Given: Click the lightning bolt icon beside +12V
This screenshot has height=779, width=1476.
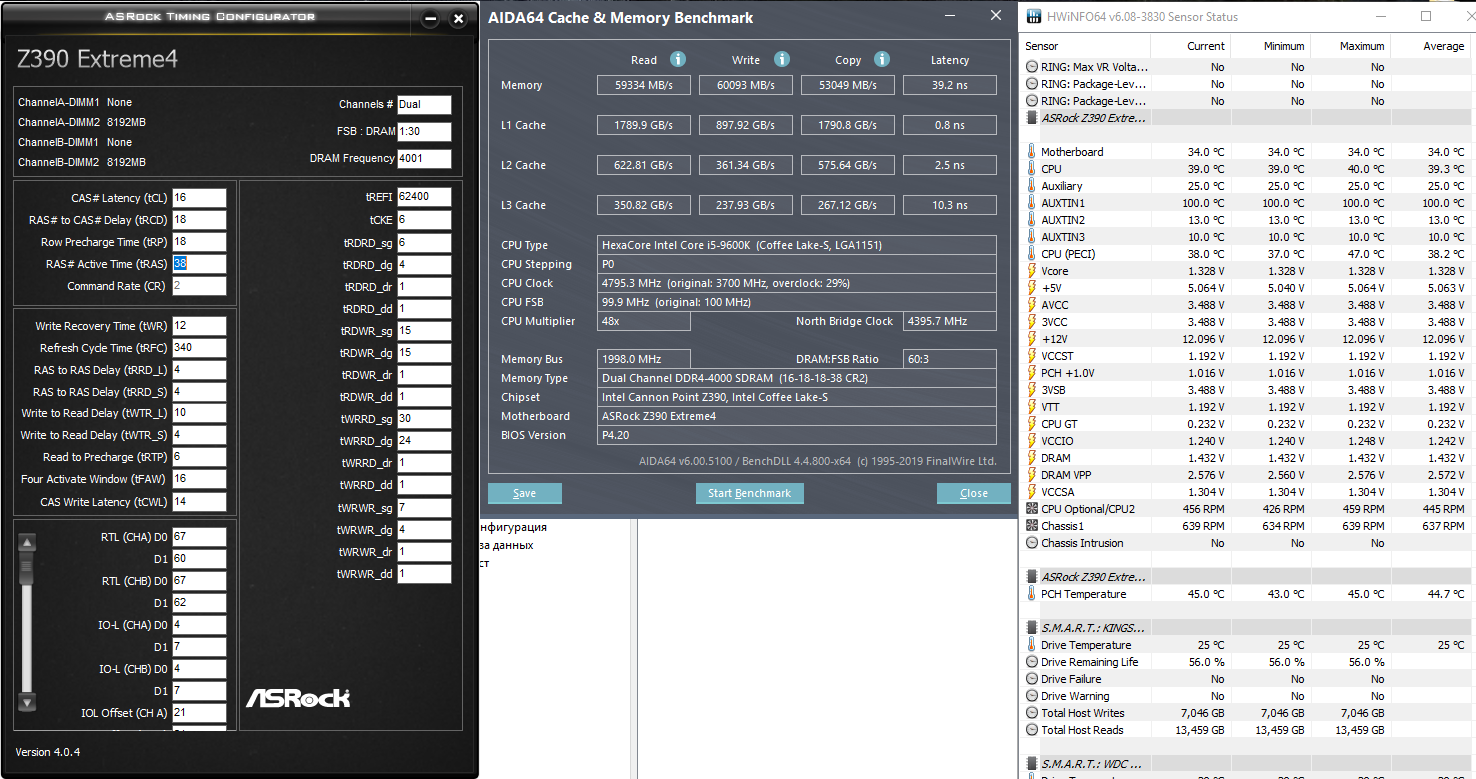Looking at the screenshot, I should point(1032,339).
